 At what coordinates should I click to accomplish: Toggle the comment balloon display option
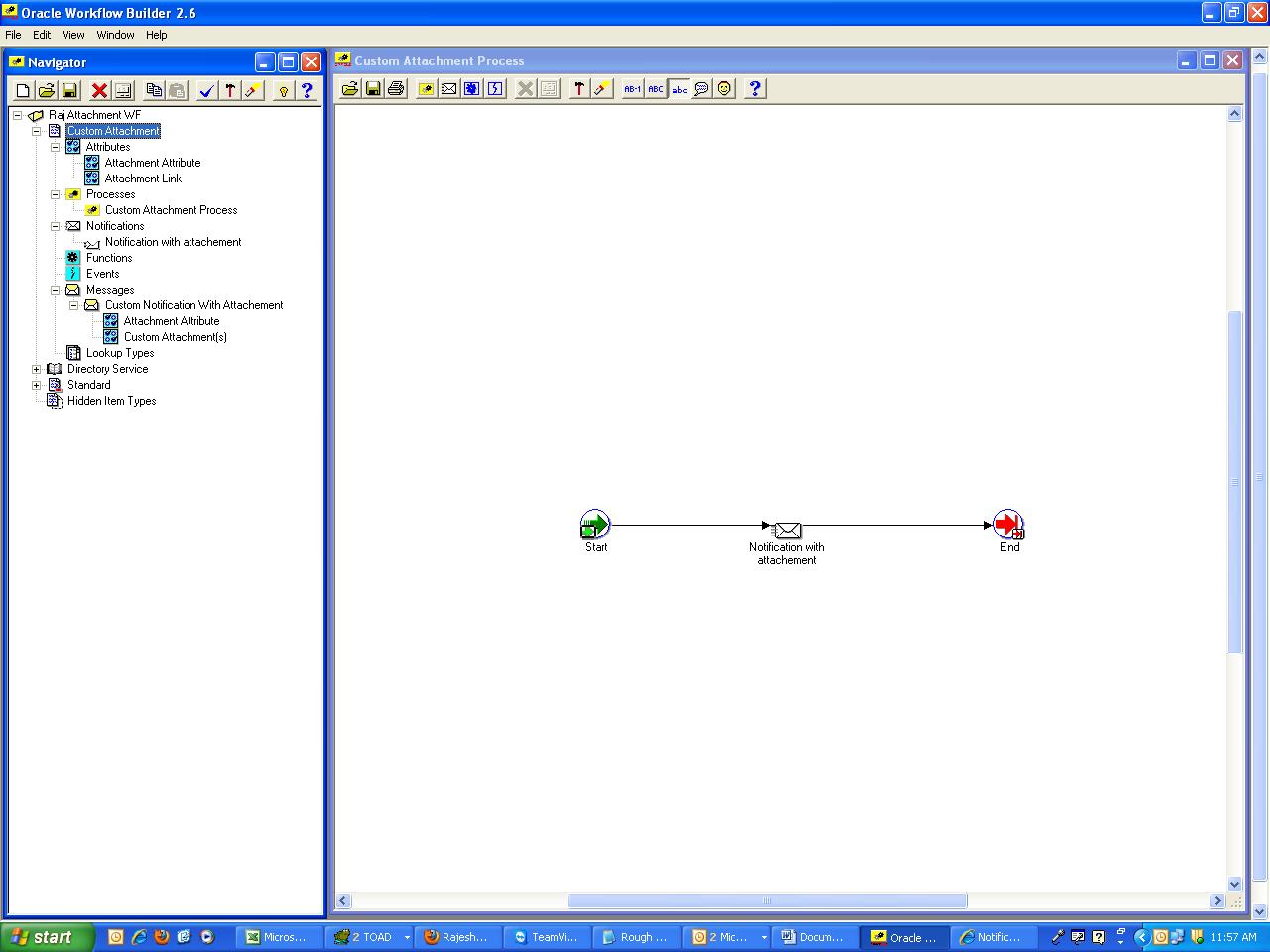coord(700,89)
